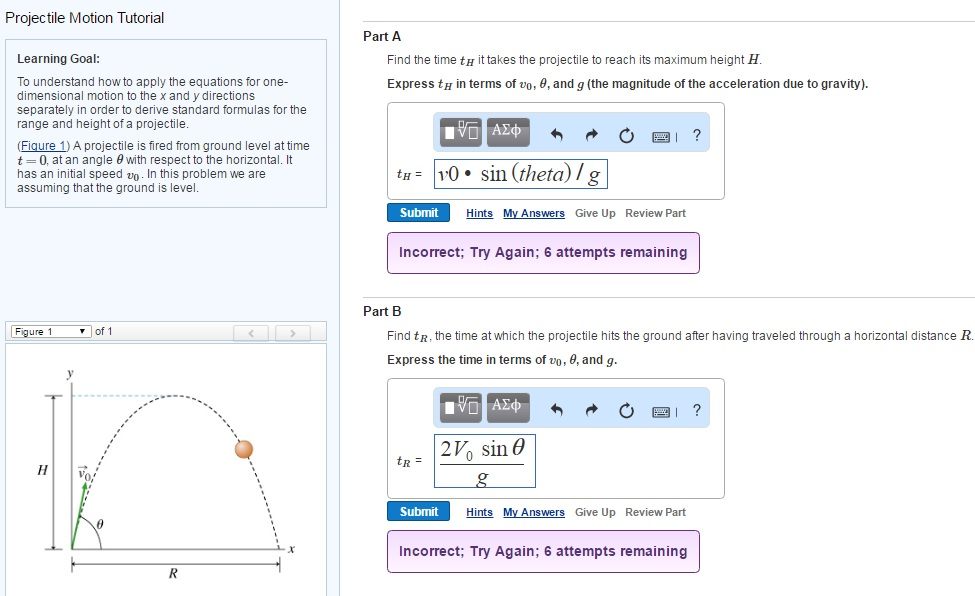Open Part B Greek symbols palette
This screenshot has width=975, height=596.
508,407
